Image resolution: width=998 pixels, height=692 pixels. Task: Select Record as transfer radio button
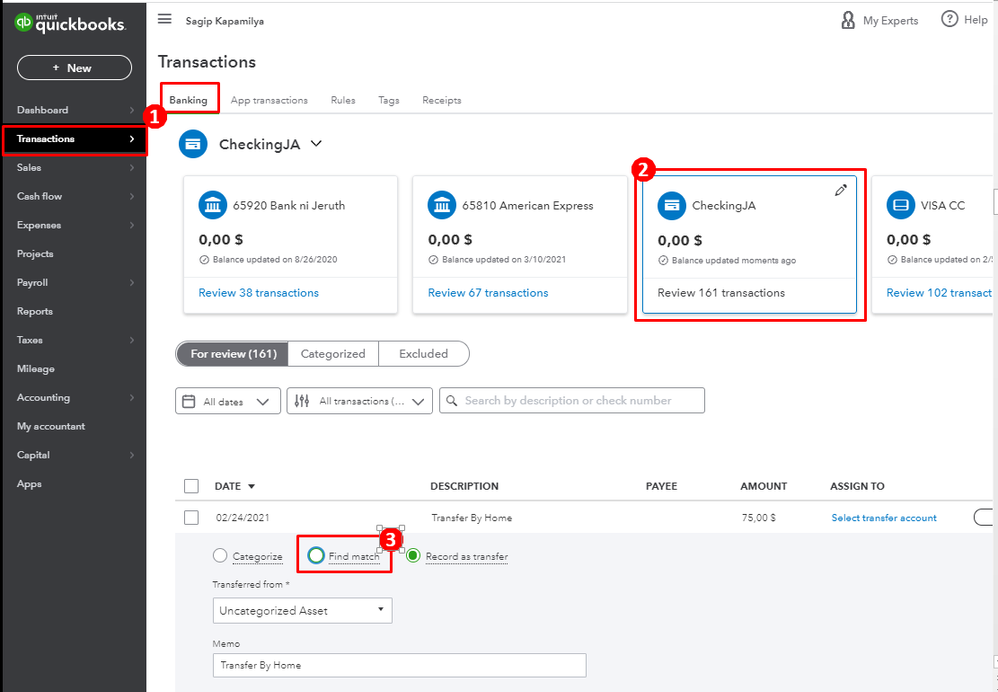[x=413, y=556]
